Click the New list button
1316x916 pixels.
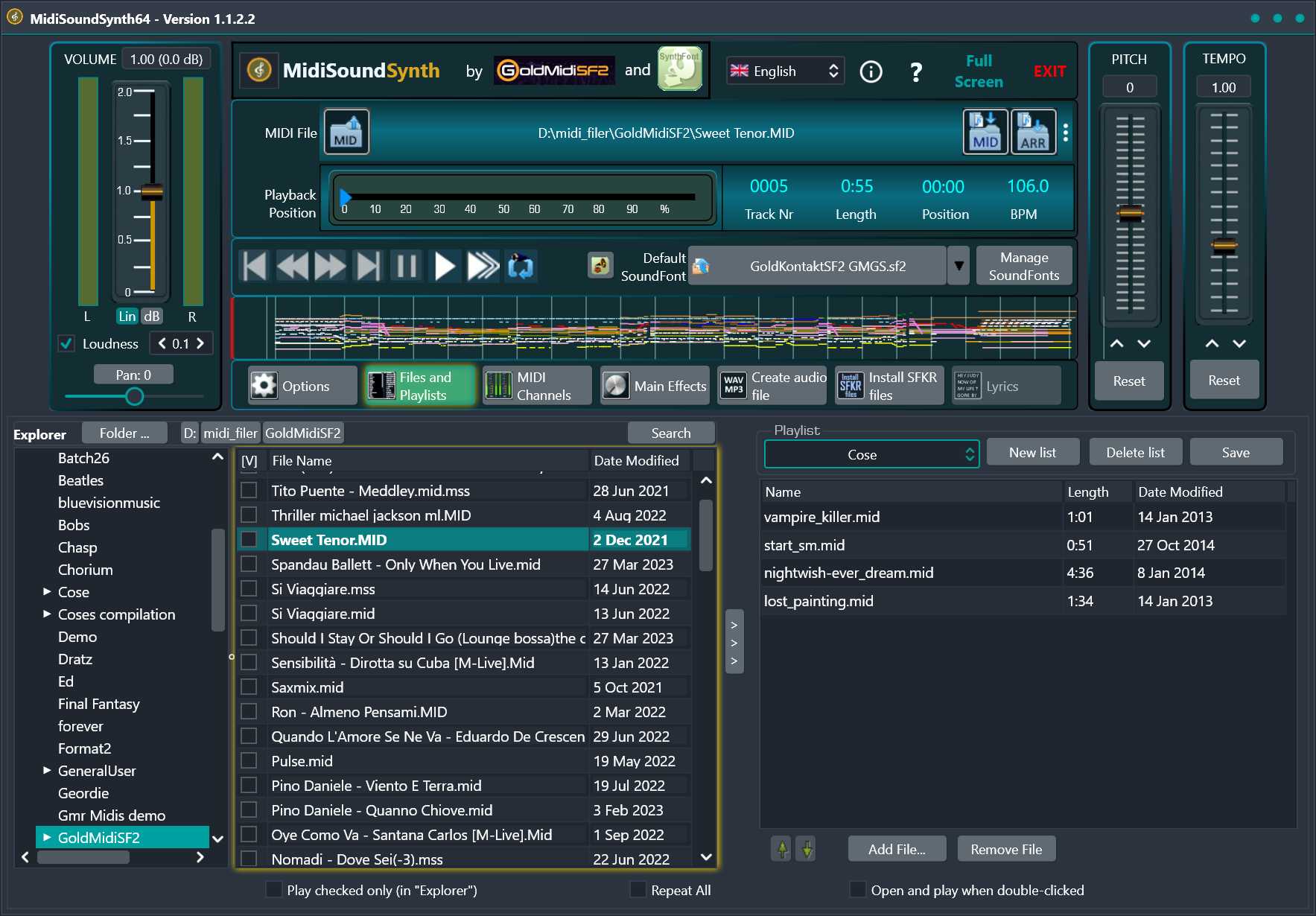(x=1032, y=452)
